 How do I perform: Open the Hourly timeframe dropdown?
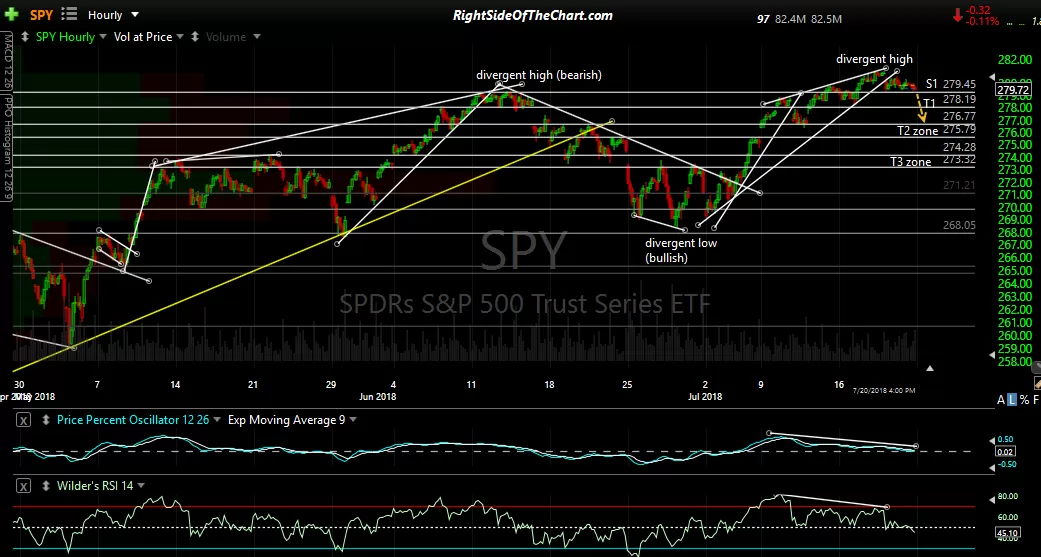tap(113, 15)
